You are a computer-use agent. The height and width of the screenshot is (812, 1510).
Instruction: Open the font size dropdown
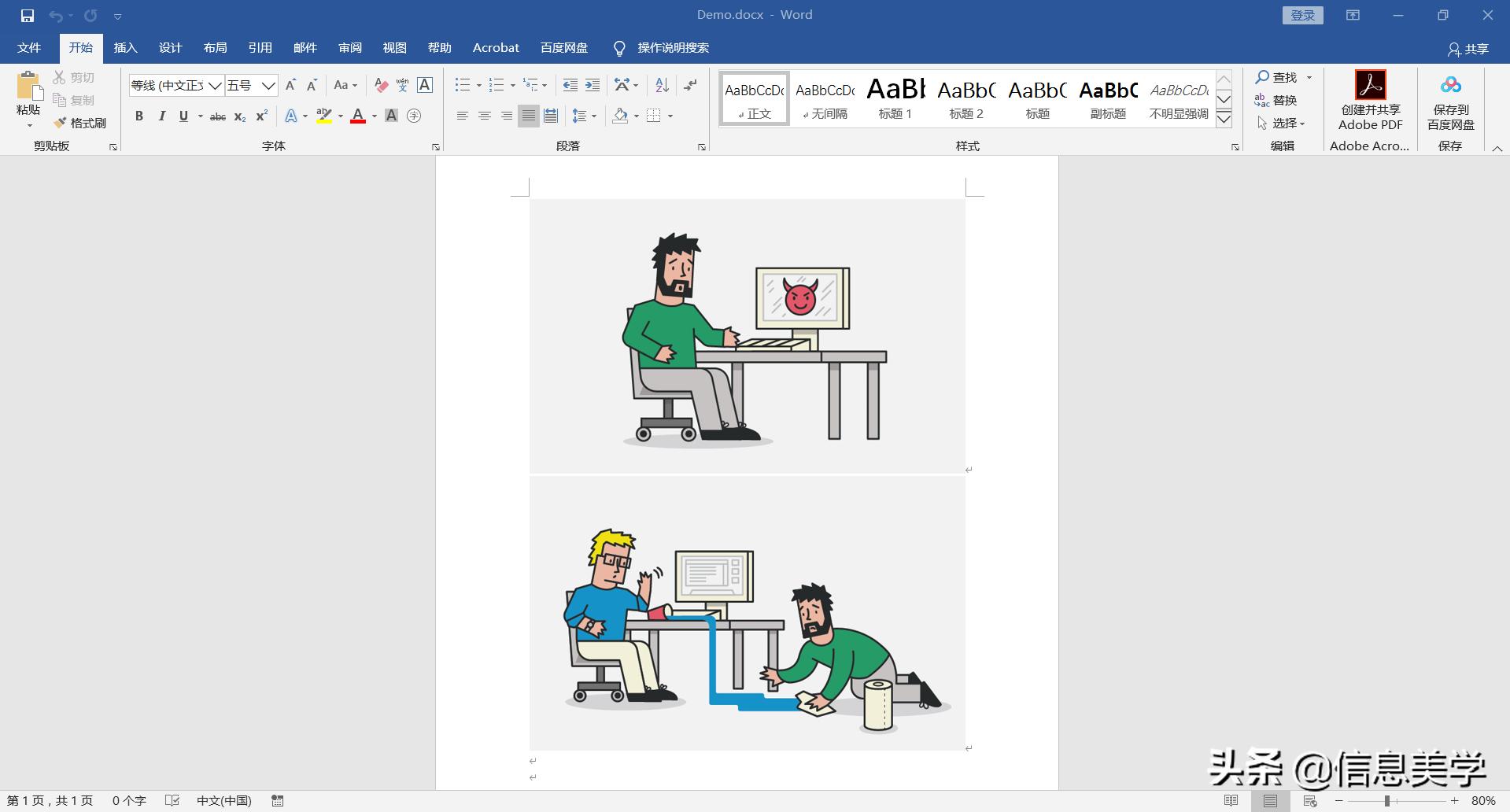click(x=268, y=86)
